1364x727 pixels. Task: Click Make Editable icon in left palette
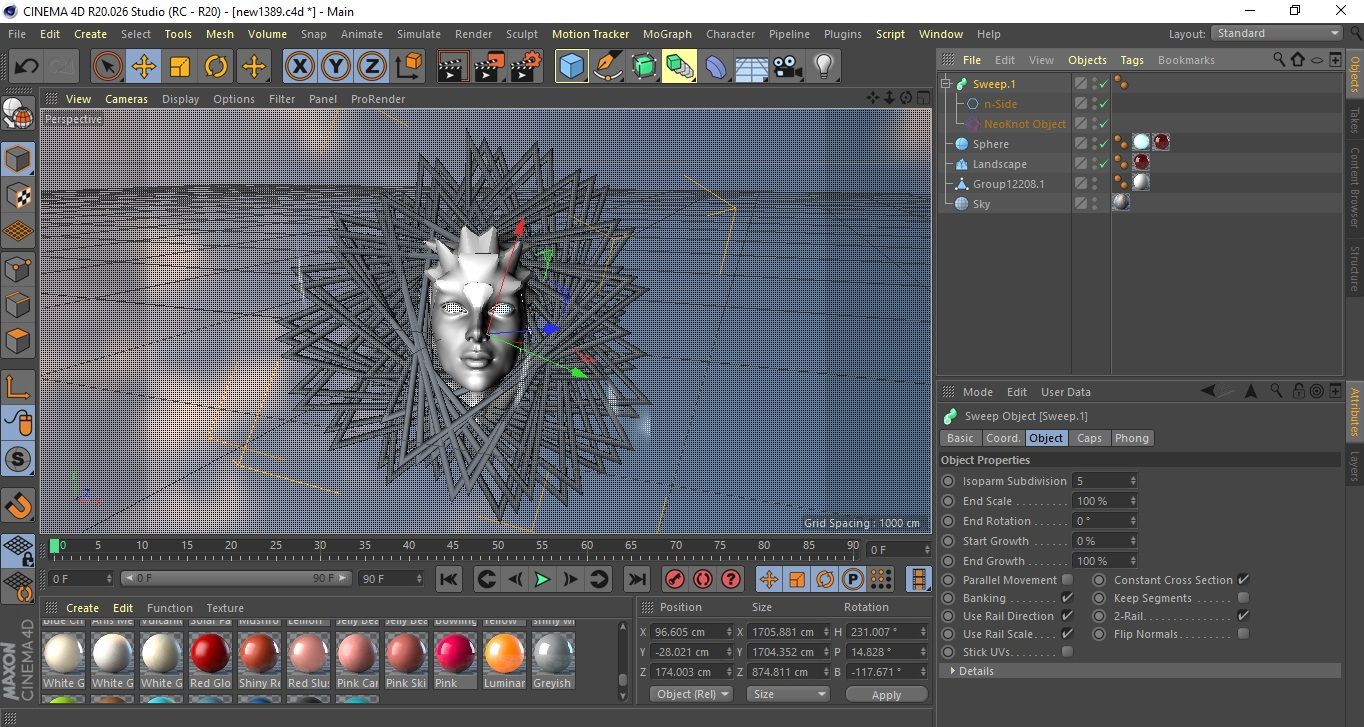pyautogui.click(x=18, y=116)
